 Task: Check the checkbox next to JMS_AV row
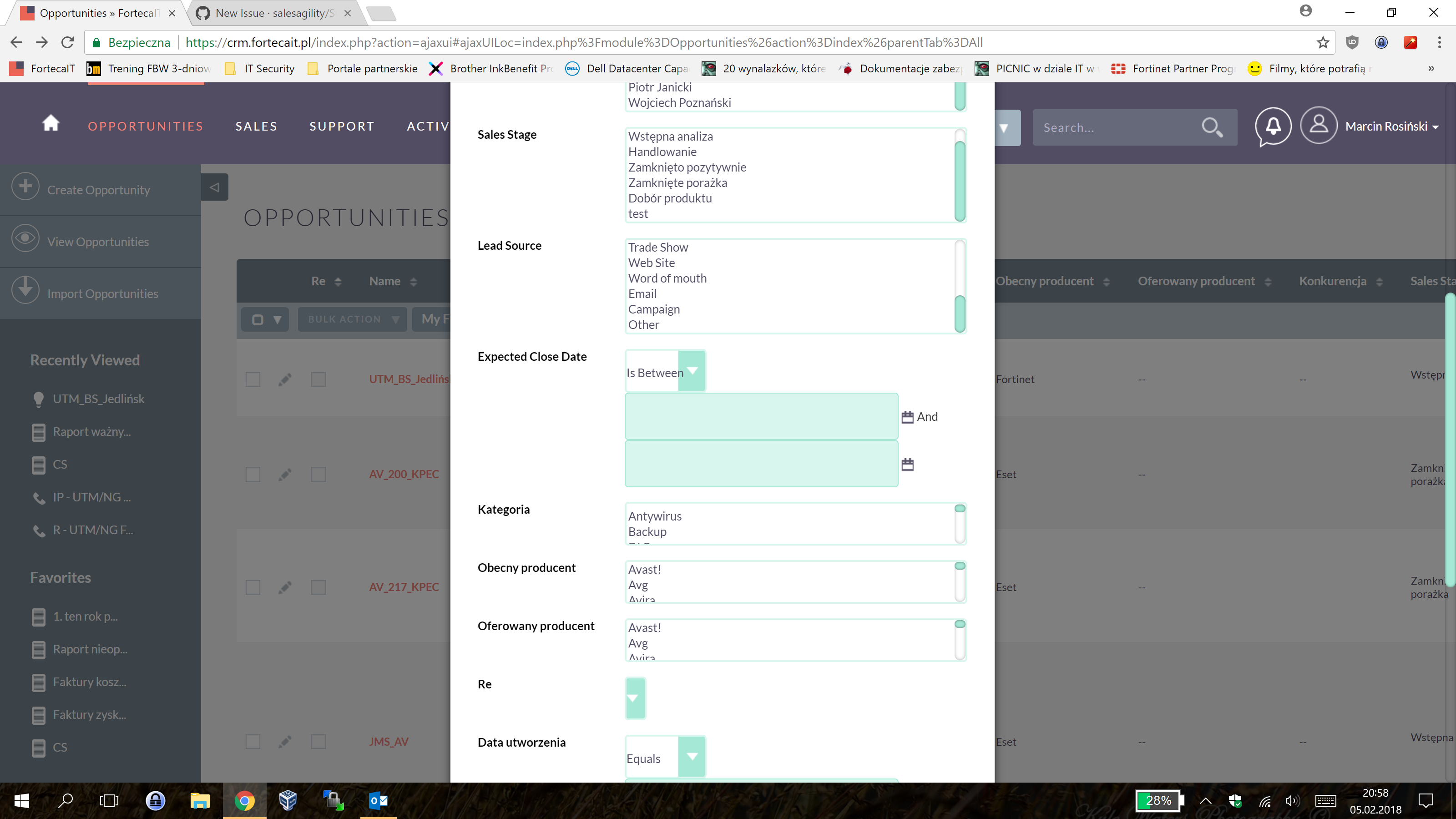coord(253,742)
